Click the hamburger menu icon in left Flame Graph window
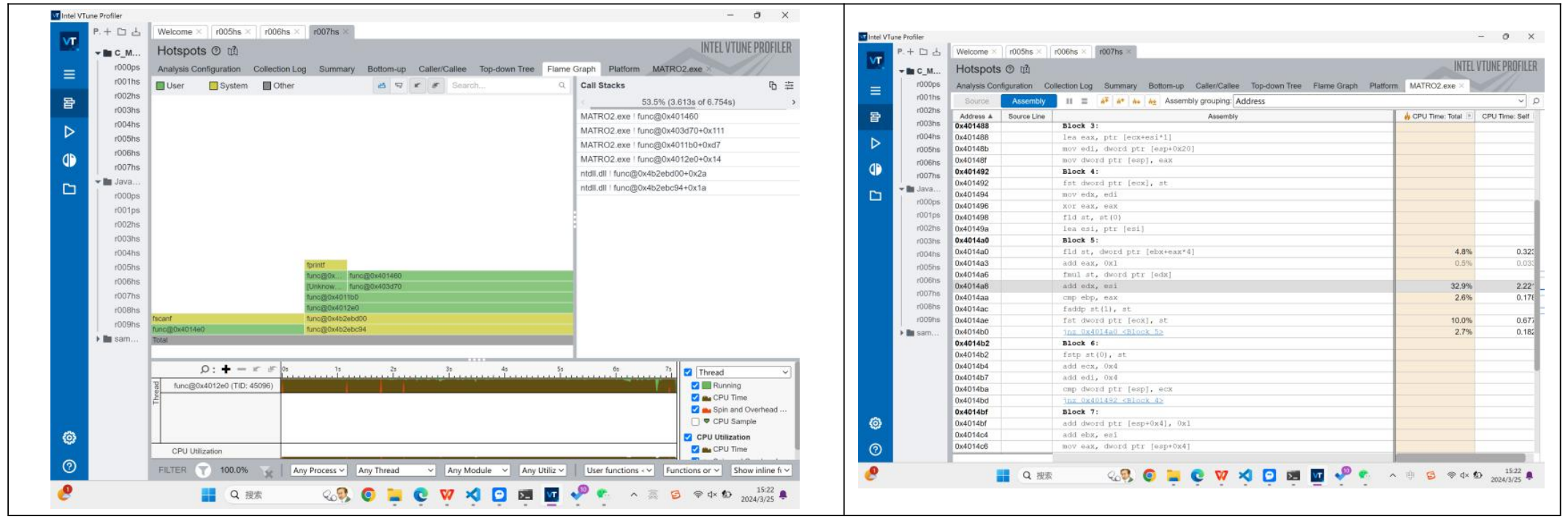Viewport: 1568px width, 522px height. click(x=69, y=74)
